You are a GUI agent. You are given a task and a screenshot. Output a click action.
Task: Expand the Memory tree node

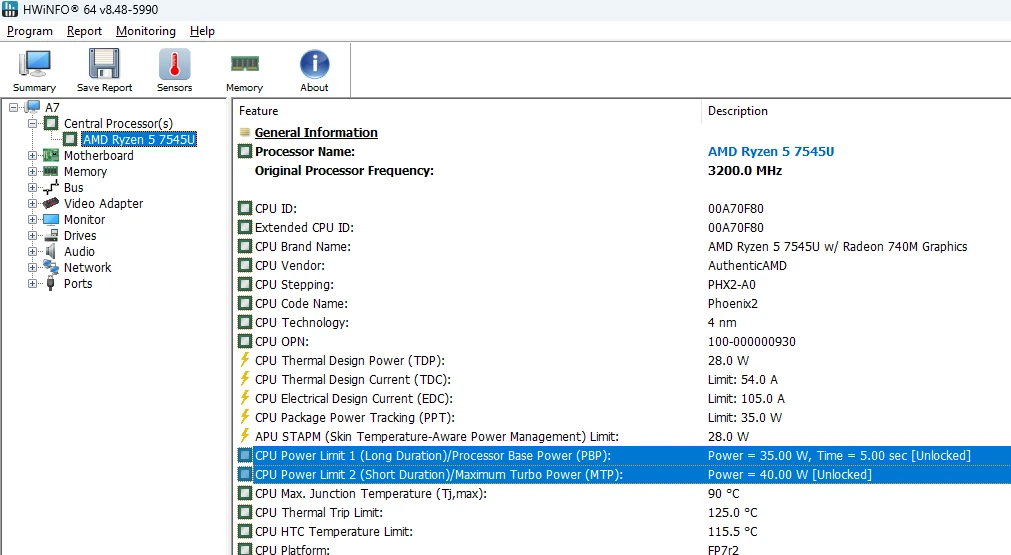pyautogui.click(x=32, y=171)
